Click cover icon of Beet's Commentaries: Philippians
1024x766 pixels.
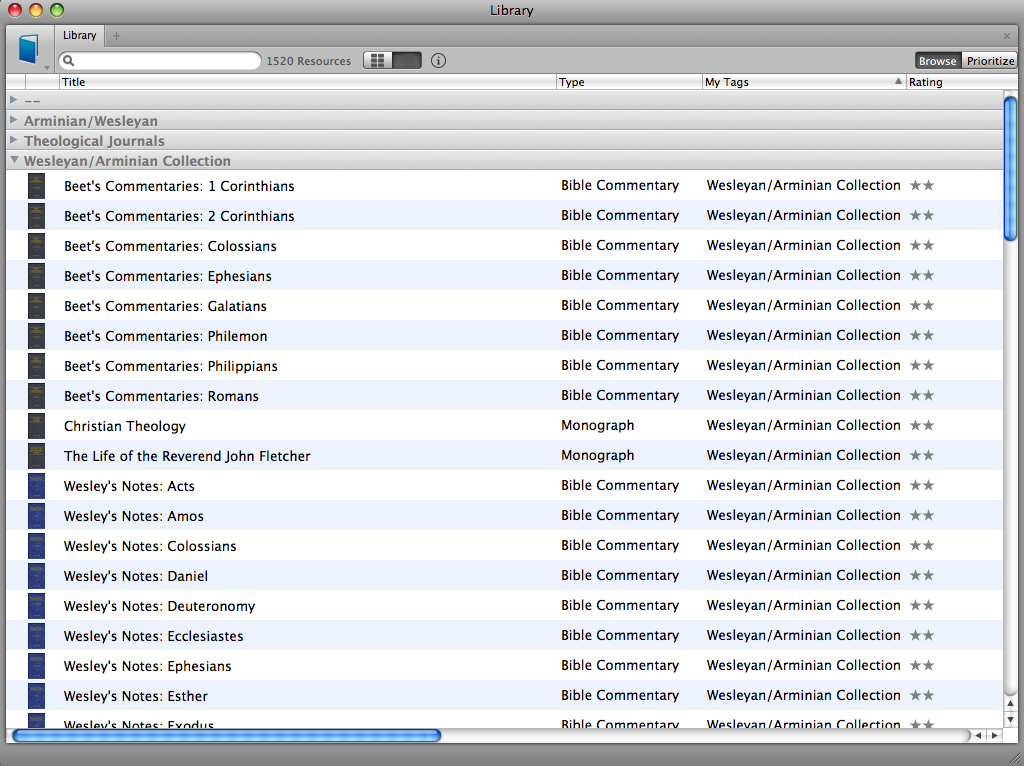point(37,366)
